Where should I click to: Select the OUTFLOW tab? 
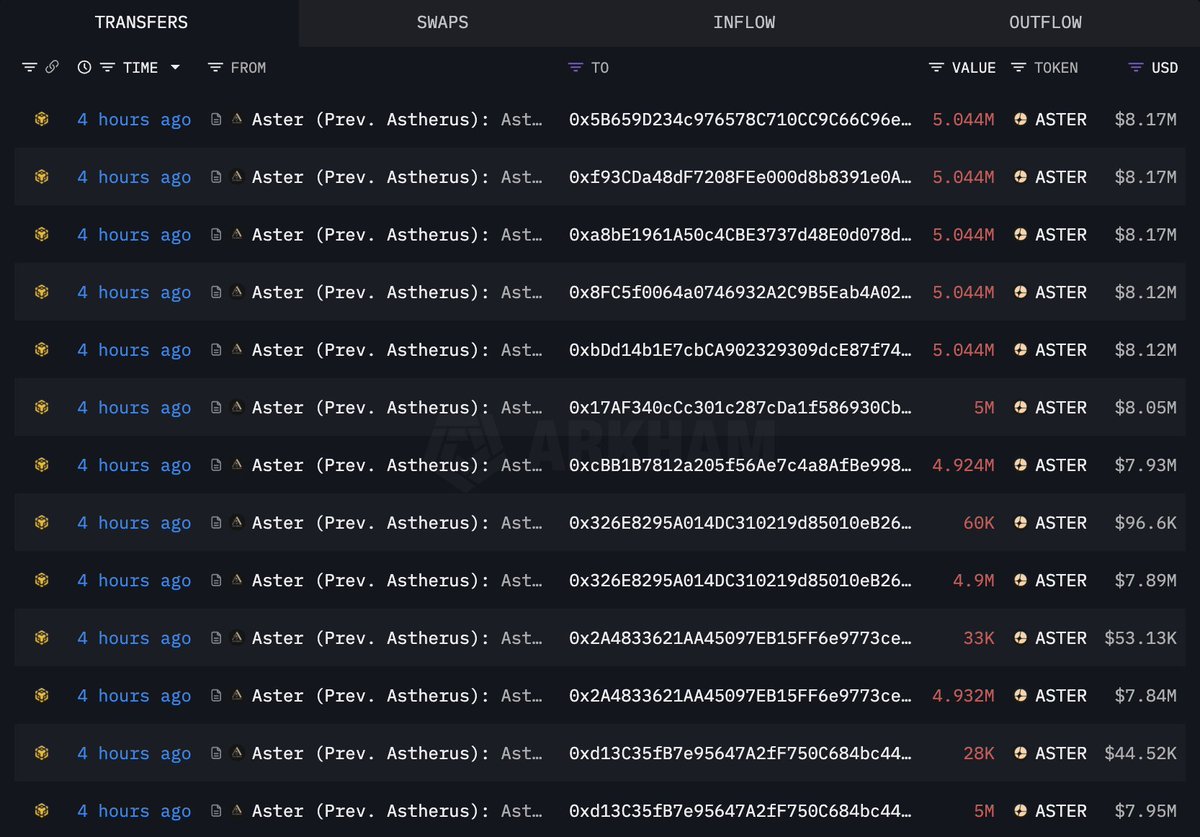pos(1045,22)
